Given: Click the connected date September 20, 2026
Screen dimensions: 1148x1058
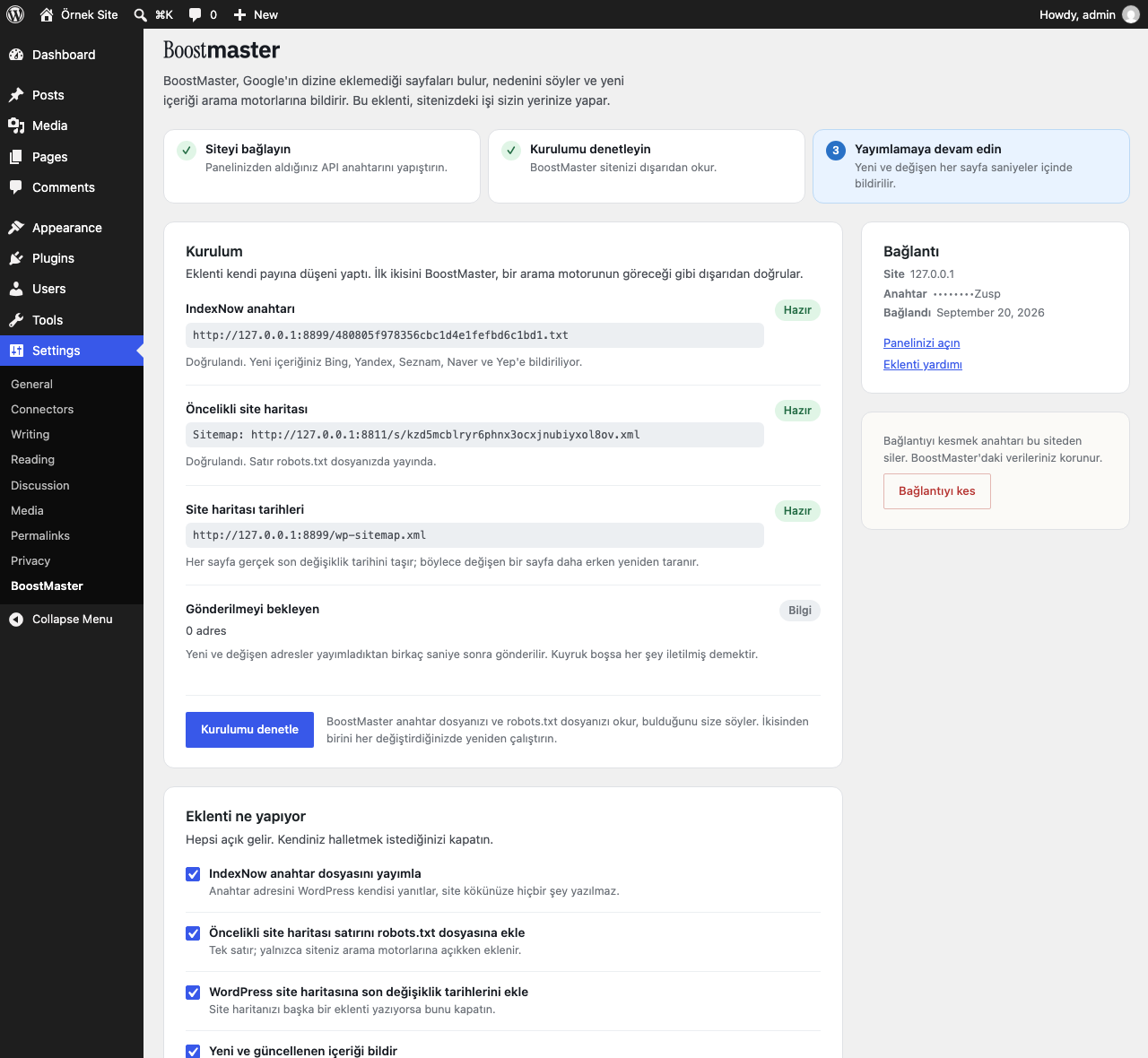Looking at the screenshot, I should click(x=990, y=313).
